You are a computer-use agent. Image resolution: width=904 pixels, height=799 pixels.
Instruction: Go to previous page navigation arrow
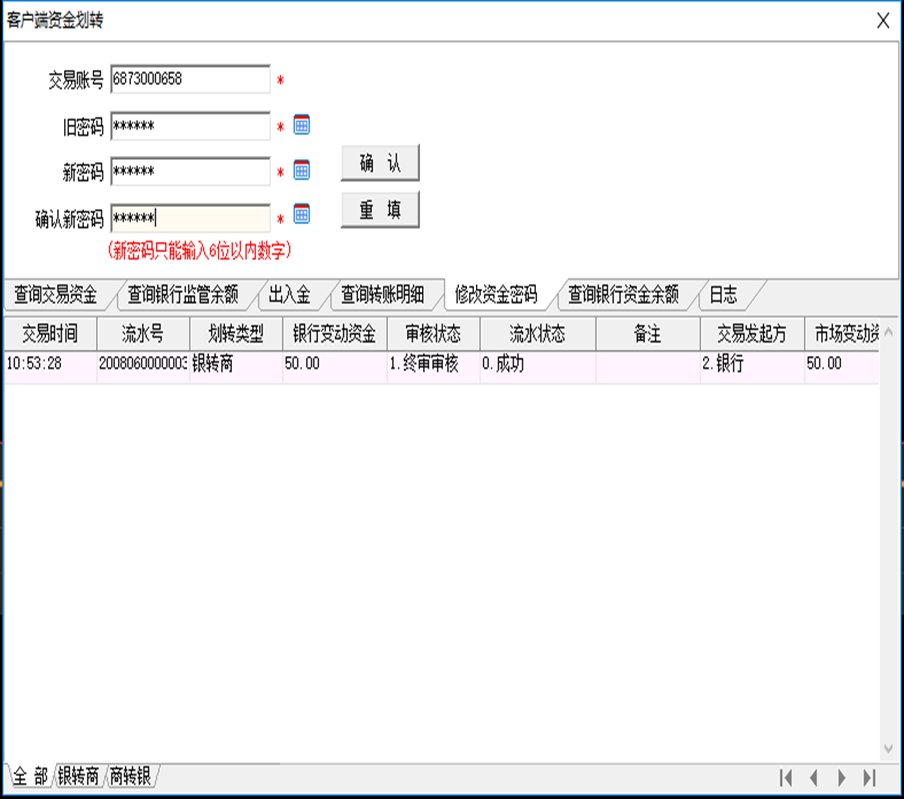814,778
